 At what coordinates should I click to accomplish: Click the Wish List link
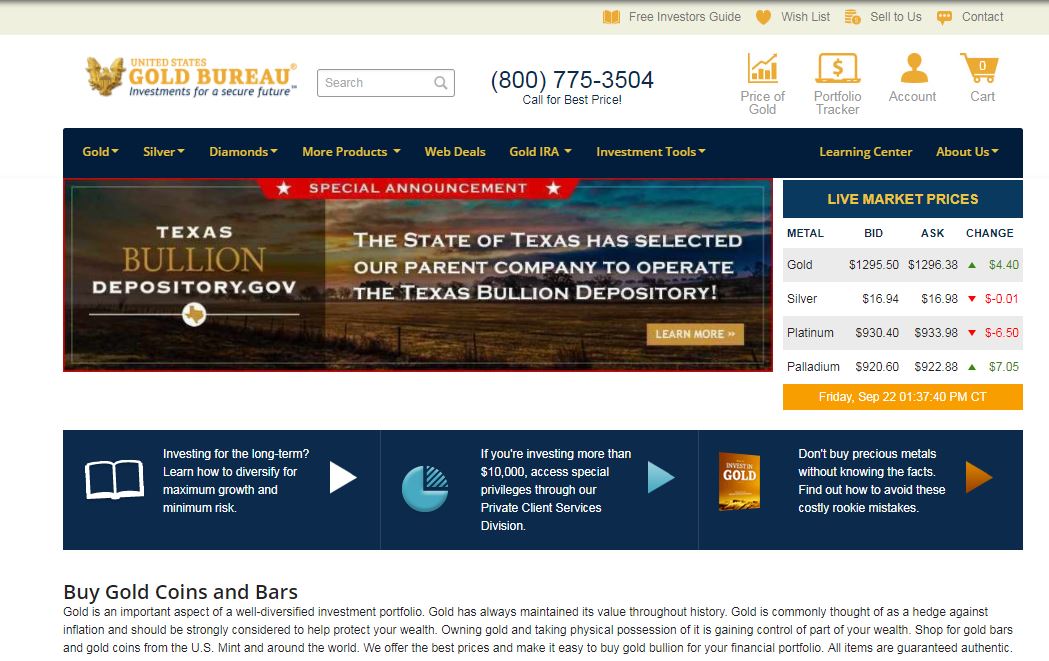[x=805, y=17]
